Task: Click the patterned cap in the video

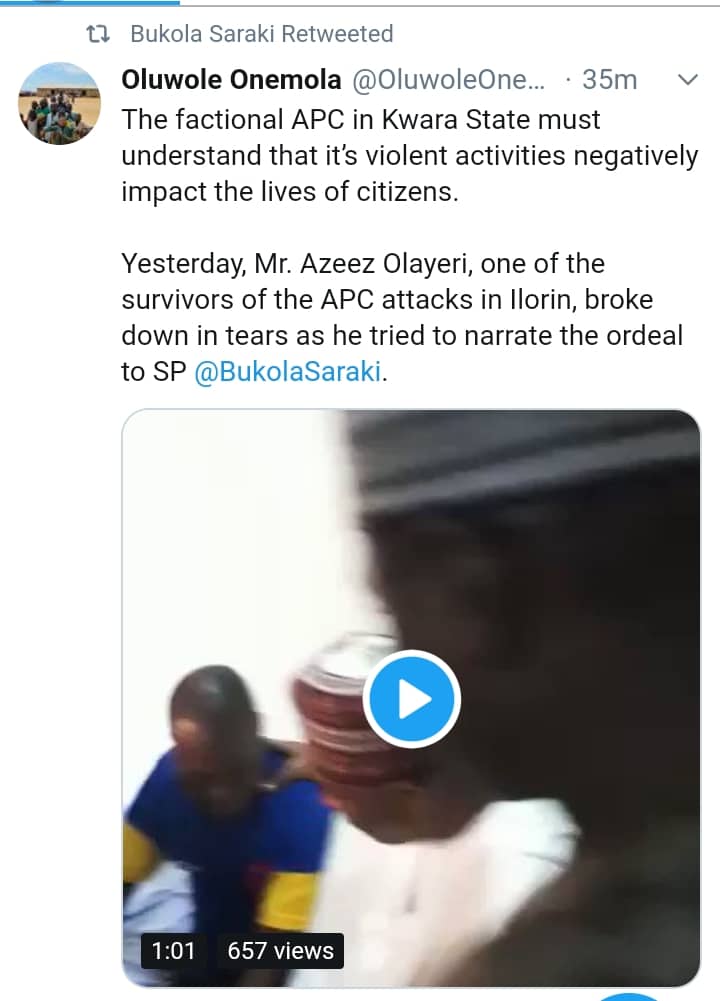Action: tap(340, 690)
